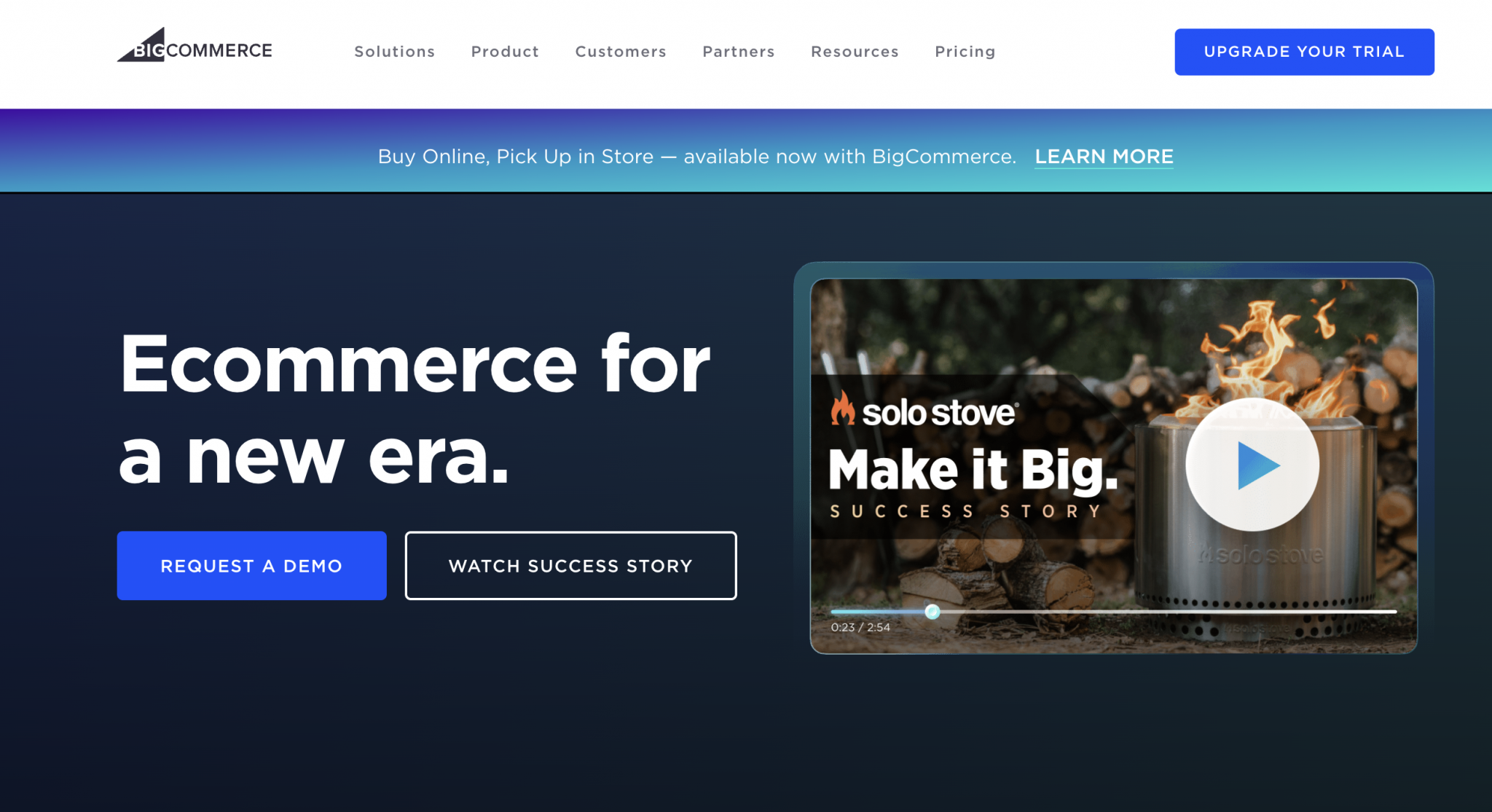Follow the Learn More banner link

[x=1104, y=157]
